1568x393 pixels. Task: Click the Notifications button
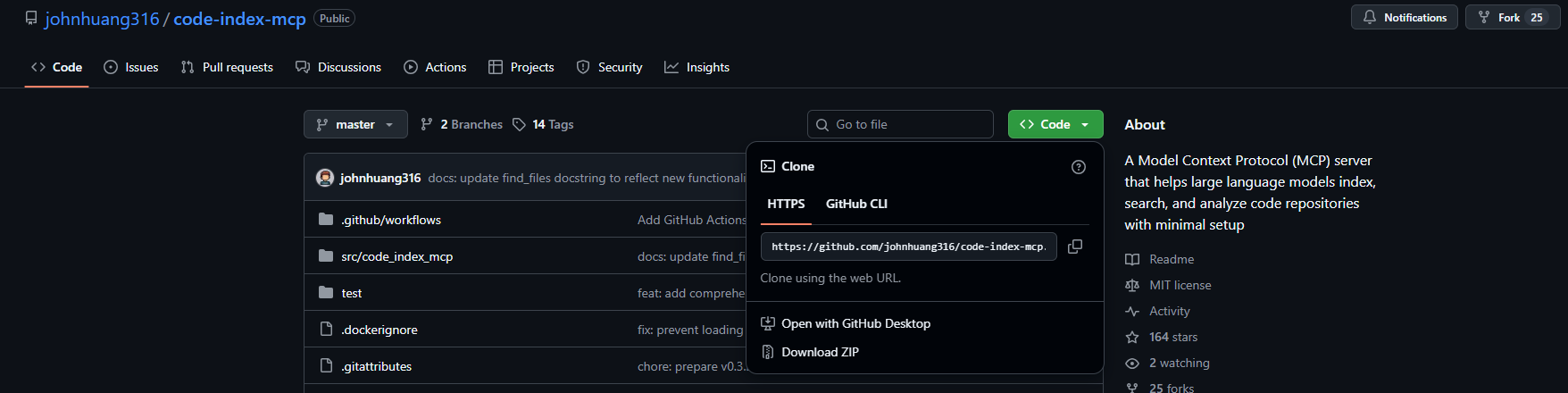pyautogui.click(x=1405, y=17)
